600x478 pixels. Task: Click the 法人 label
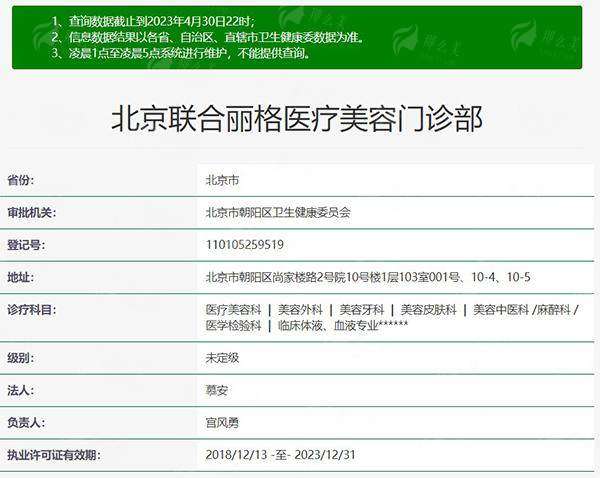pos(20,391)
